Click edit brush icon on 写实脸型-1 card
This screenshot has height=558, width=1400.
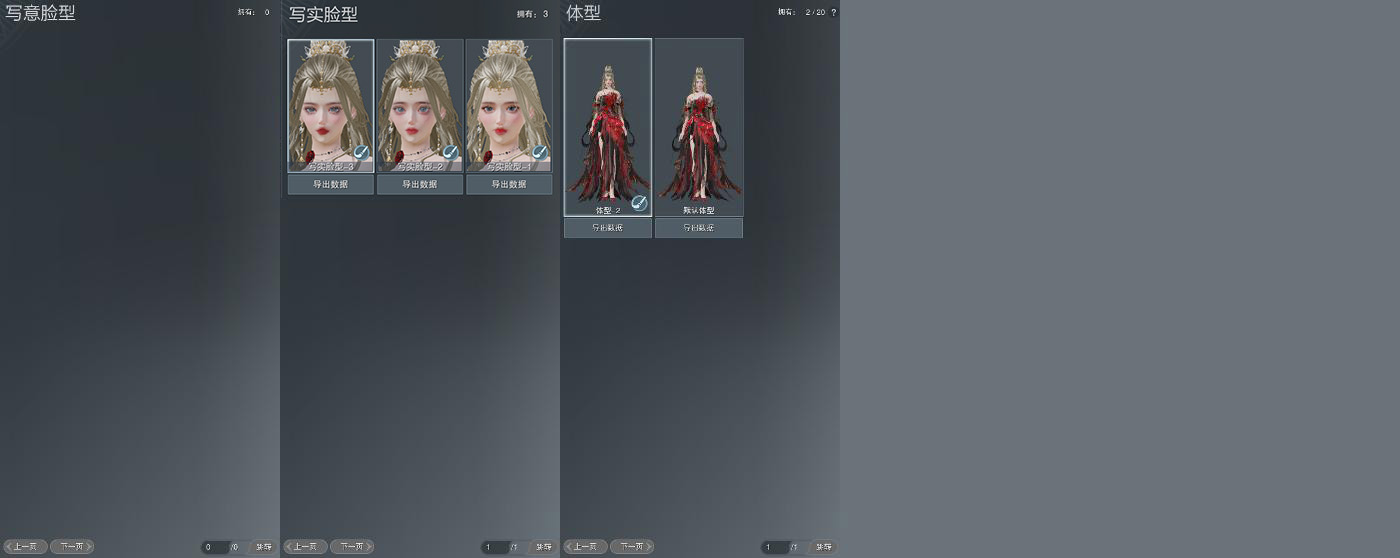[540, 153]
